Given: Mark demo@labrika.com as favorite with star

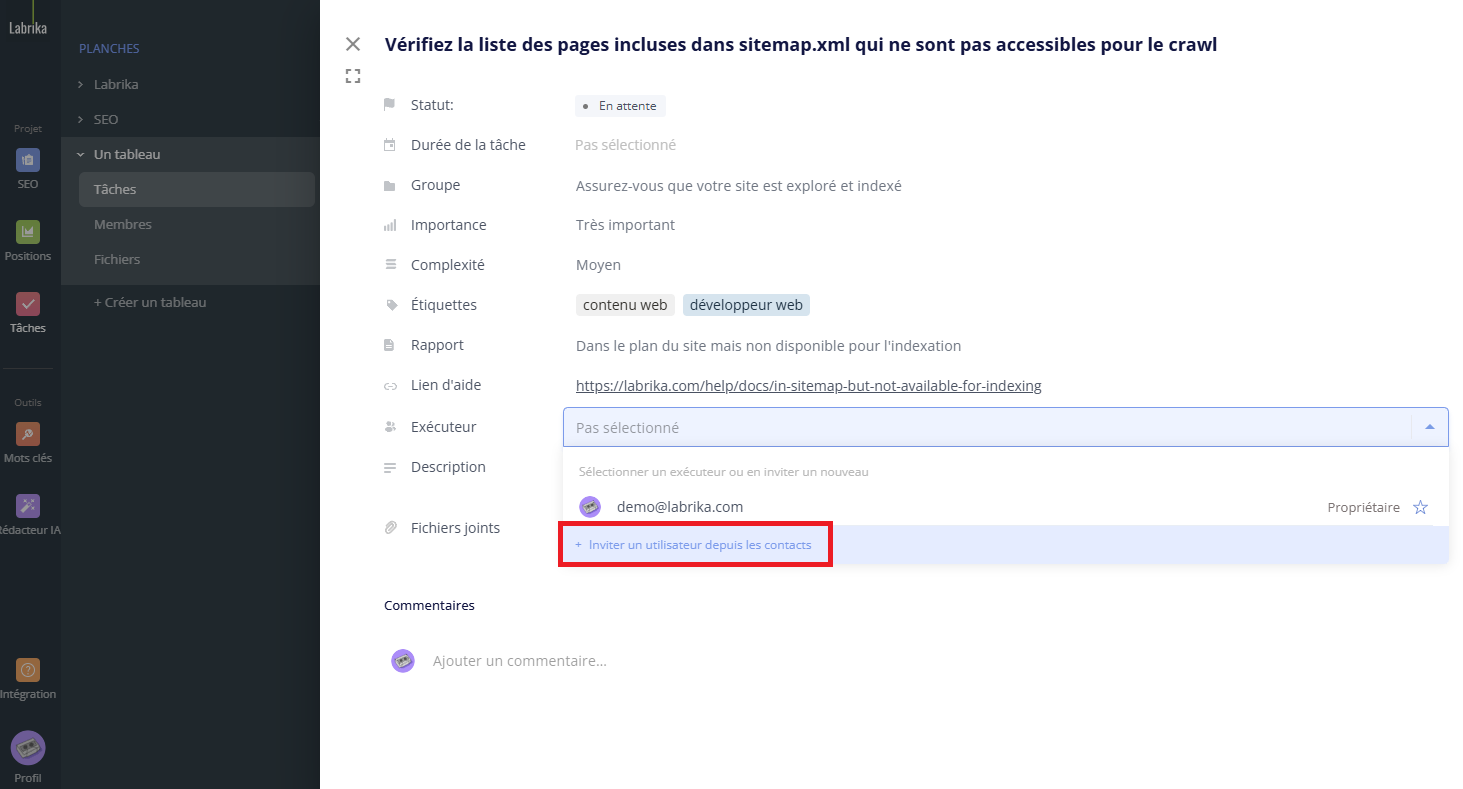Looking at the screenshot, I should coord(1420,507).
